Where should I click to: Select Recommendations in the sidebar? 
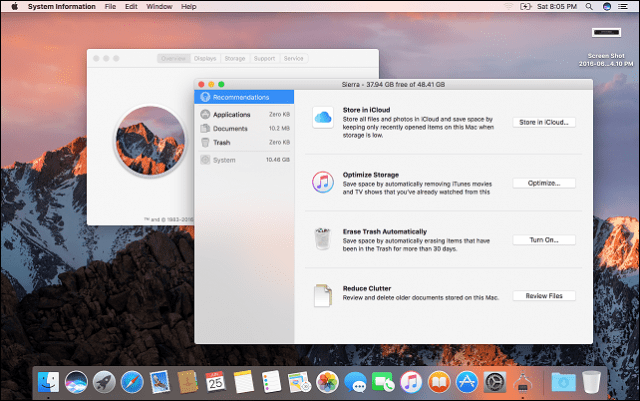244,97
